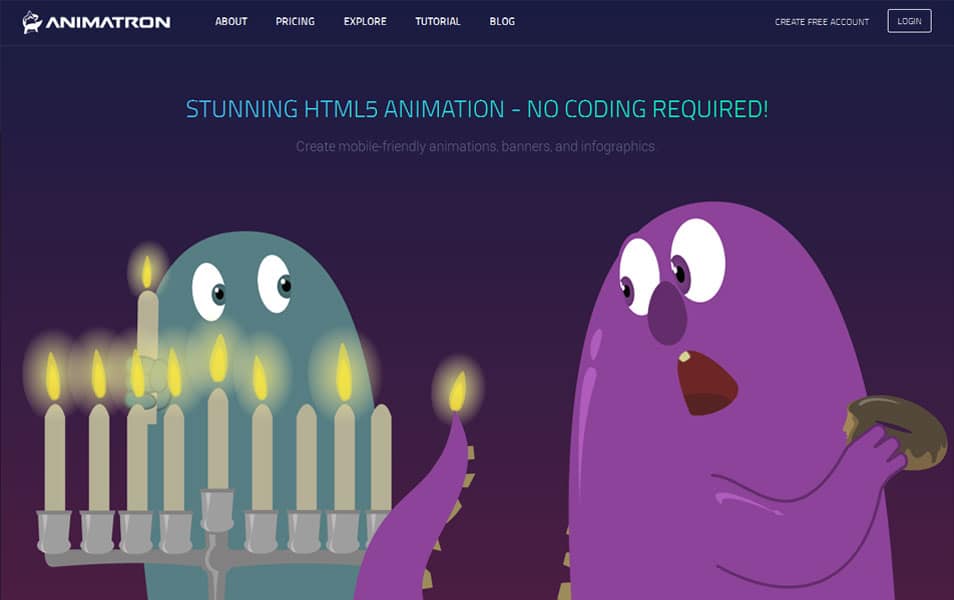Click the subtitle about mobile-friendly animations
The width and height of the screenshot is (954, 600).
[477, 146]
